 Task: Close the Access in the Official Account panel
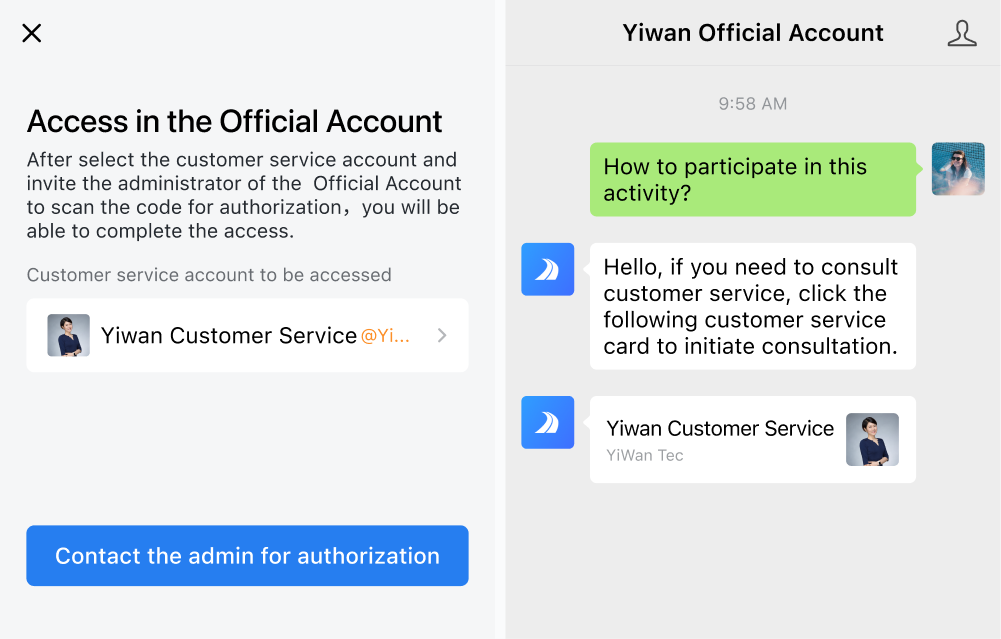click(x=31, y=33)
